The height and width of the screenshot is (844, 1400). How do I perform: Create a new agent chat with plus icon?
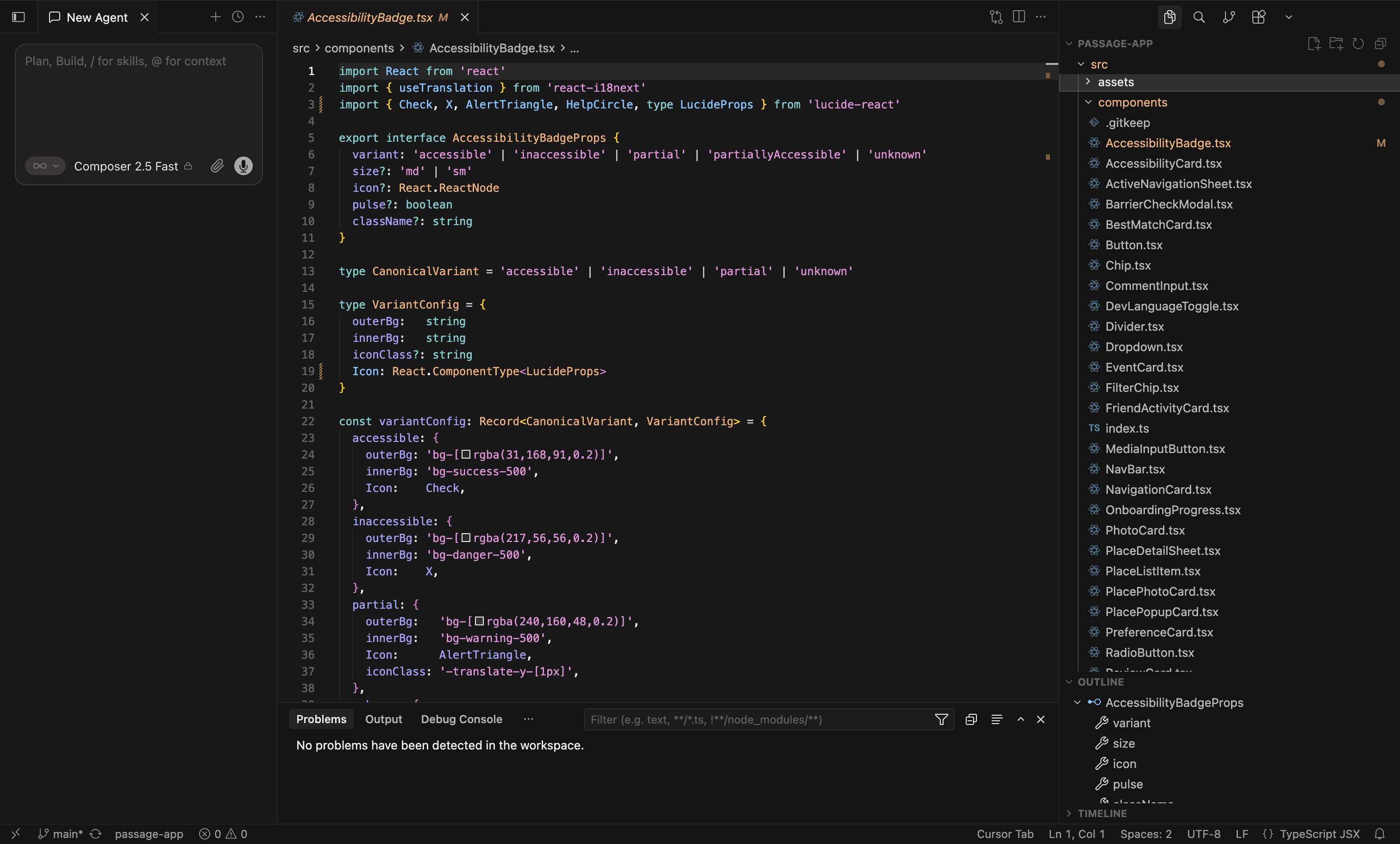(215, 17)
